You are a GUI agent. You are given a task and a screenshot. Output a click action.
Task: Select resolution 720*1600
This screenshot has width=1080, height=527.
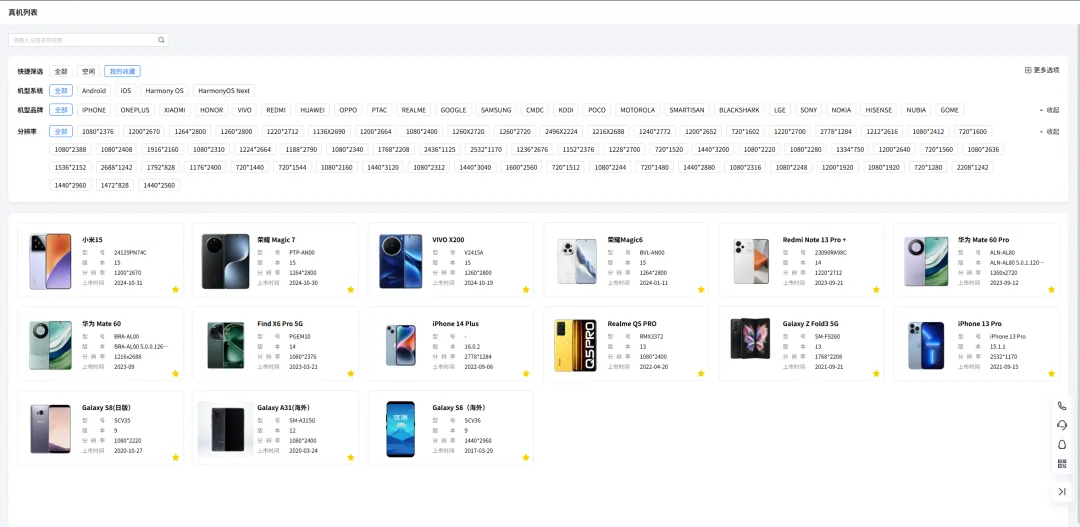click(973, 131)
